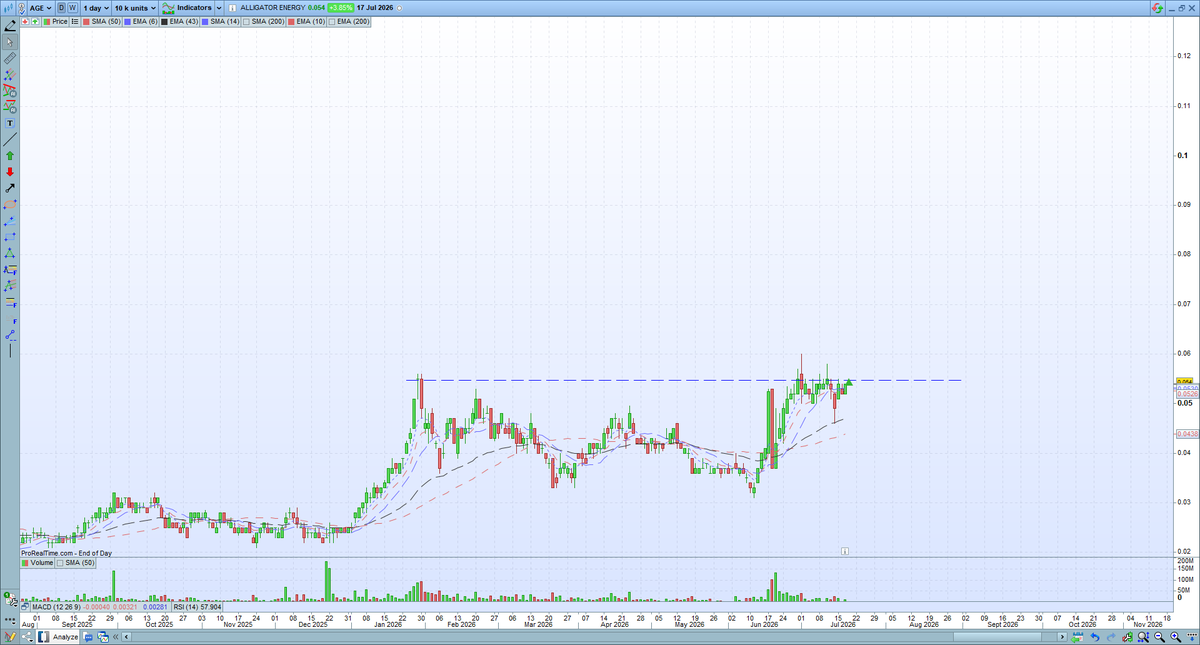Image resolution: width=1200 pixels, height=645 pixels.
Task: Click the panel detach icon beside MACD
Action: tap(25, 607)
